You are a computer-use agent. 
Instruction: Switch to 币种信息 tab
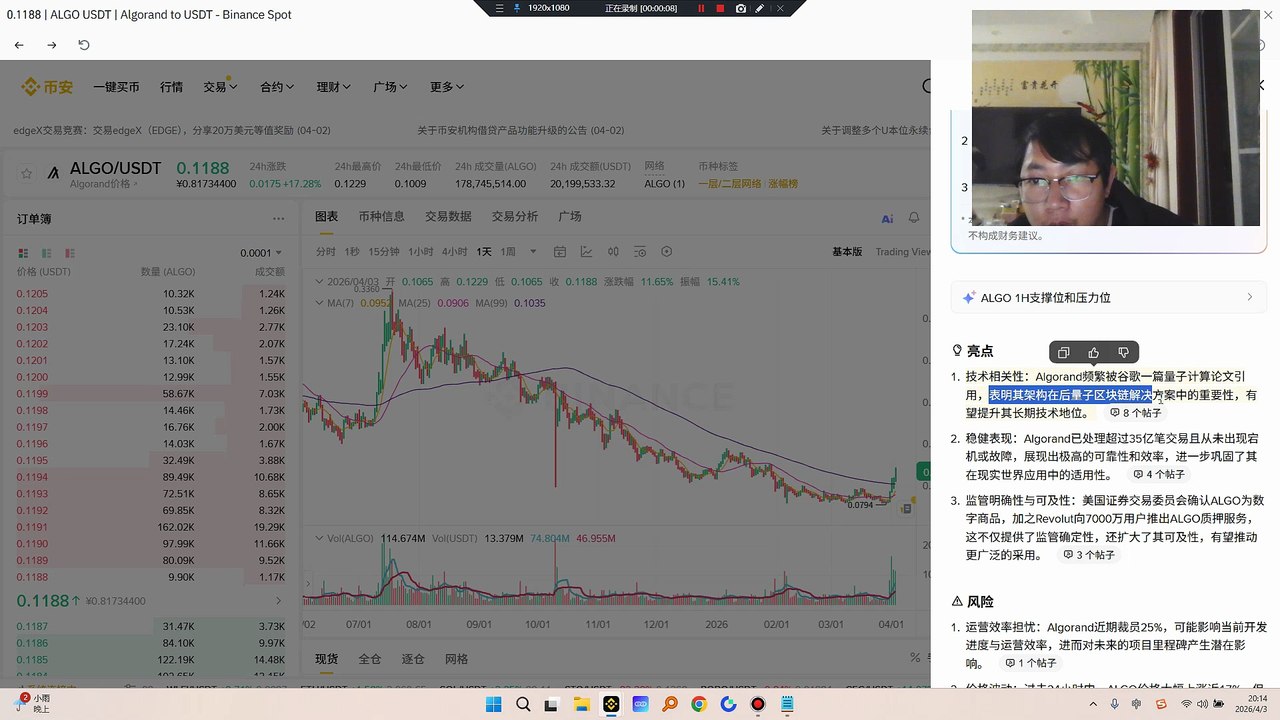[381, 216]
